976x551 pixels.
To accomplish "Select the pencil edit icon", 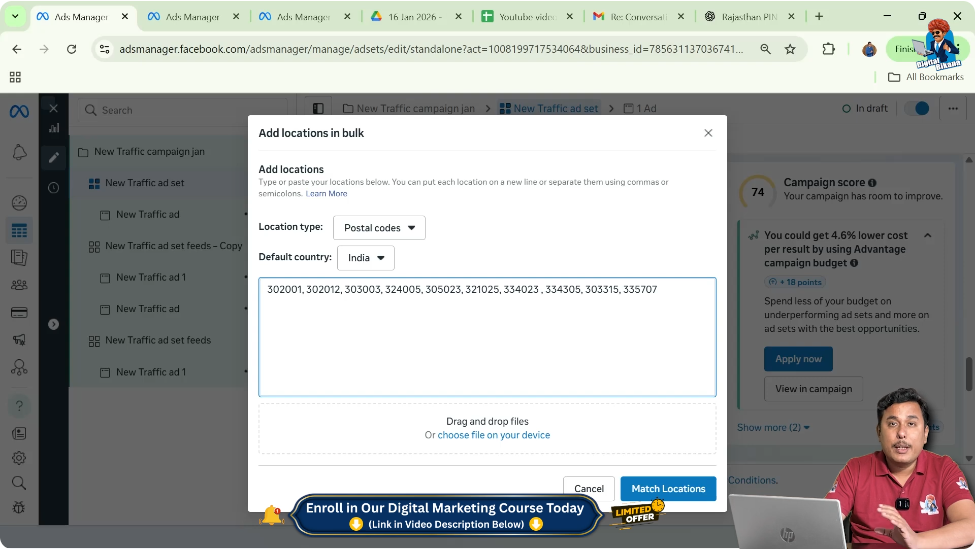I will pyautogui.click(x=54, y=158).
